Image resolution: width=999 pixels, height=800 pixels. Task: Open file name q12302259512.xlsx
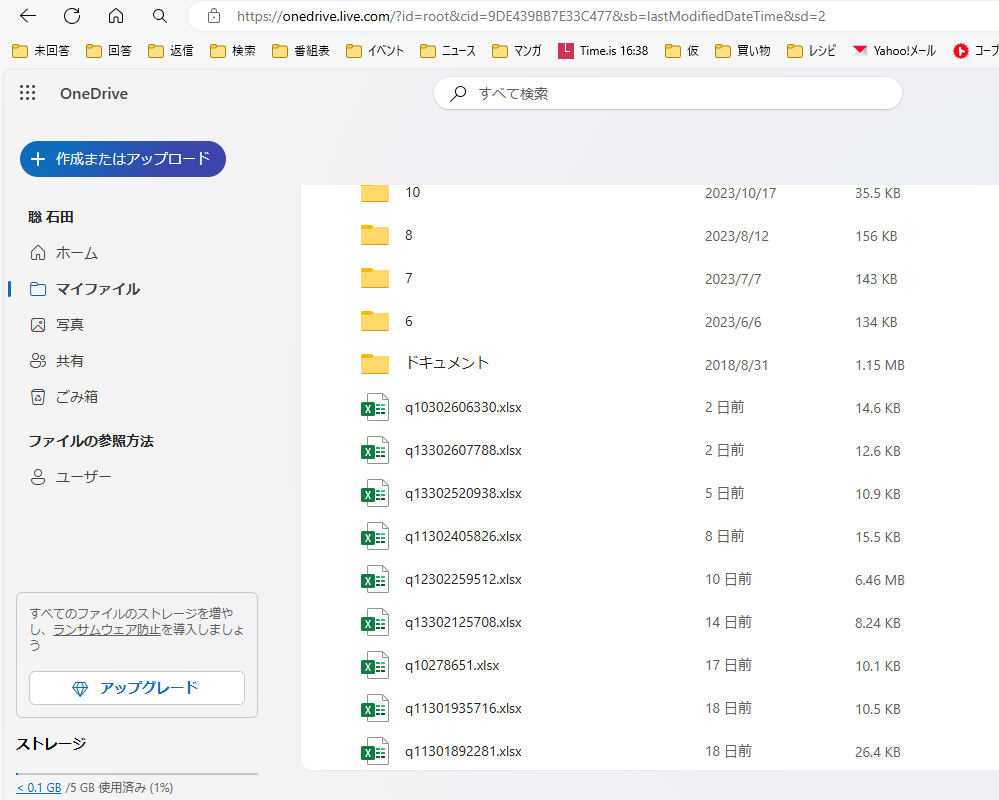coord(463,580)
